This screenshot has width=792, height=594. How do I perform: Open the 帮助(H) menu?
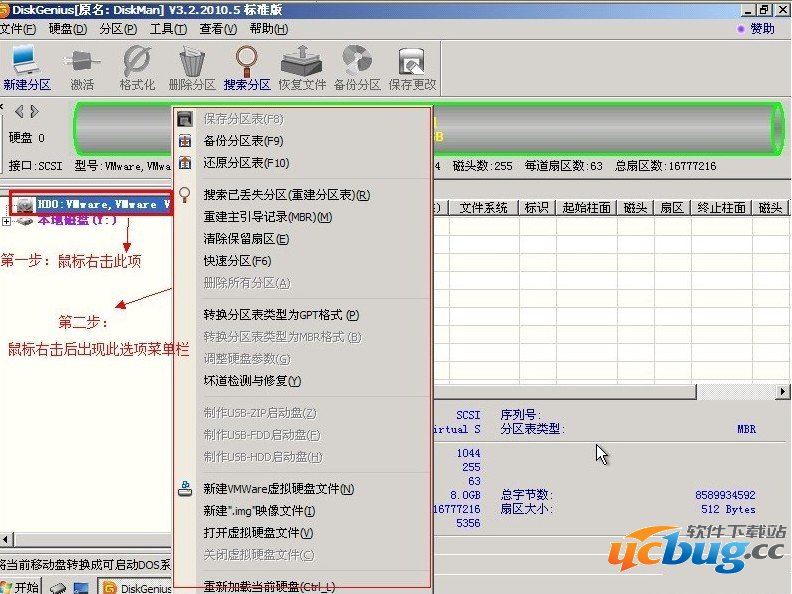coord(269,29)
